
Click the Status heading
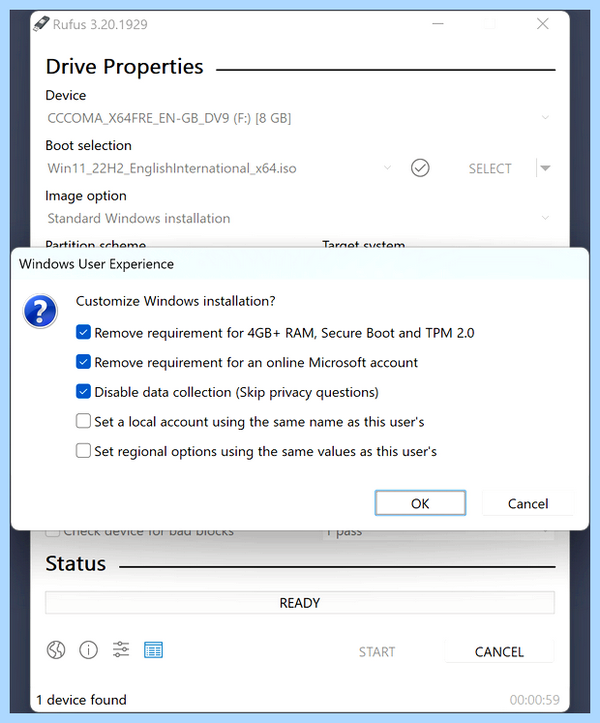pos(76,563)
